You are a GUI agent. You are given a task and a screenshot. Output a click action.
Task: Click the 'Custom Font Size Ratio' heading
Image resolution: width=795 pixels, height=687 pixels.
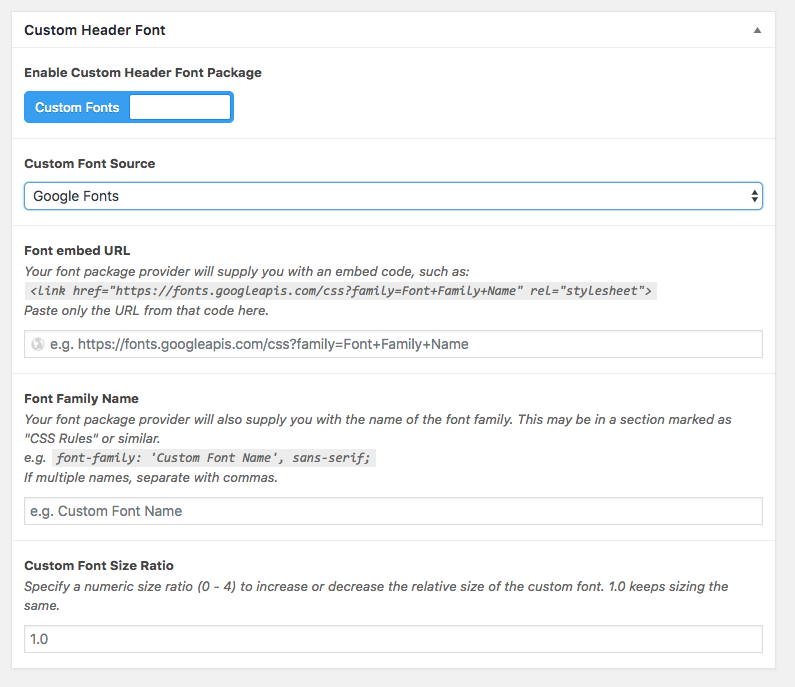(99, 565)
